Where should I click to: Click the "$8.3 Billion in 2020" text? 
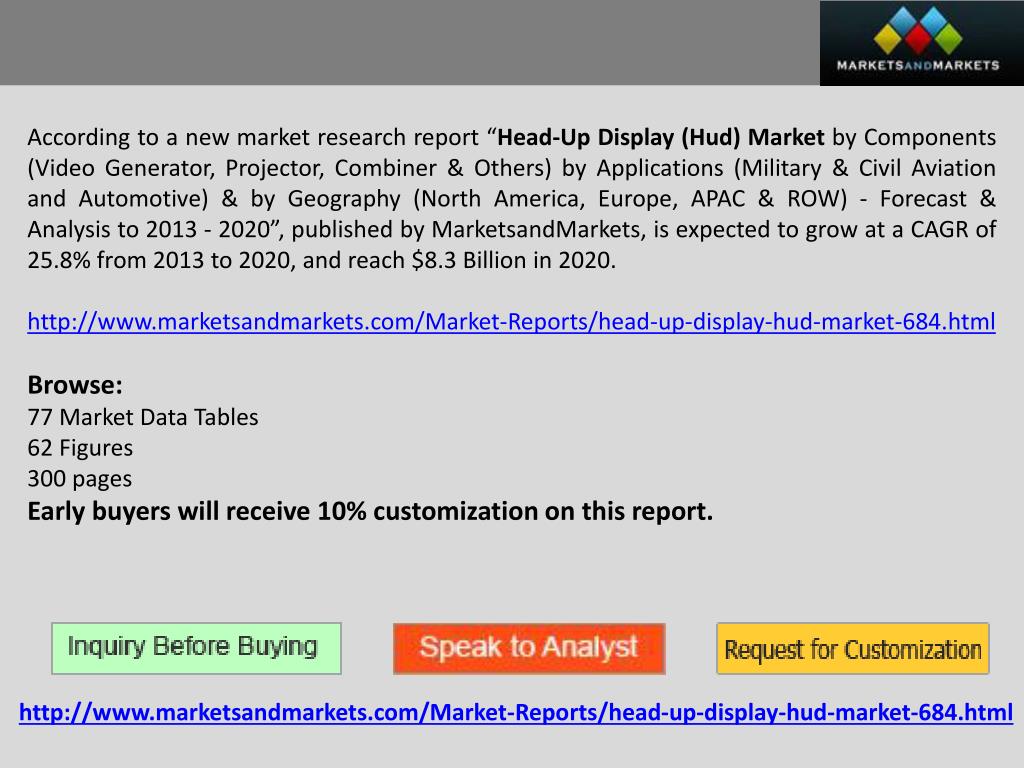(x=513, y=261)
